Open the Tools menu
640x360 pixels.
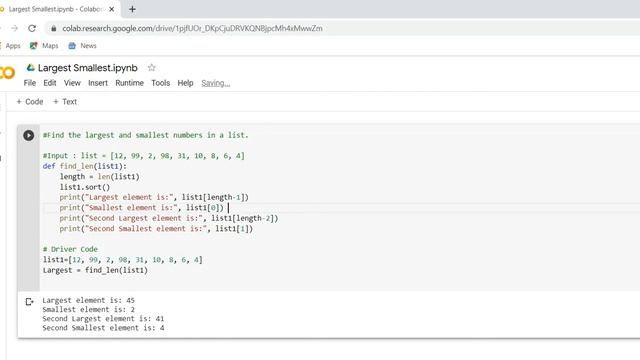tap(160, 83)
